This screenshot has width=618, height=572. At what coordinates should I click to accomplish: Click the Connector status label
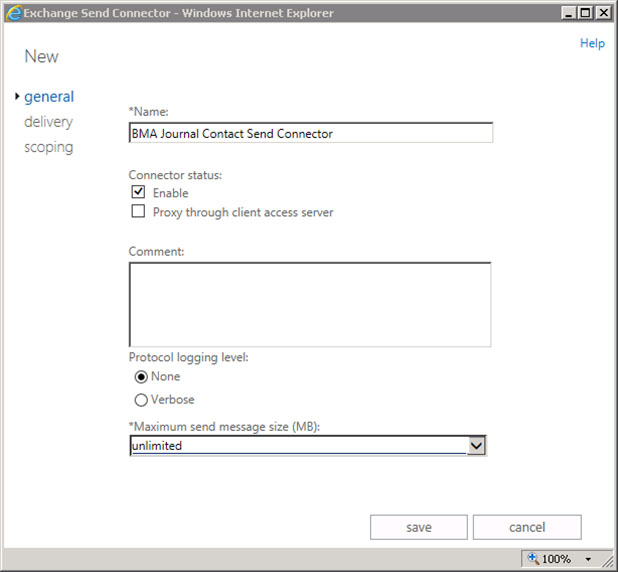click(175, 175)
